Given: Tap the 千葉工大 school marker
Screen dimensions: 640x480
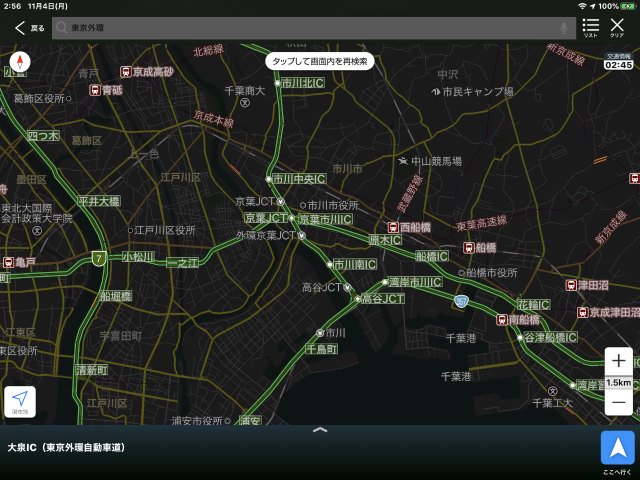Looking at the screenshot, I should click(552, 391).
